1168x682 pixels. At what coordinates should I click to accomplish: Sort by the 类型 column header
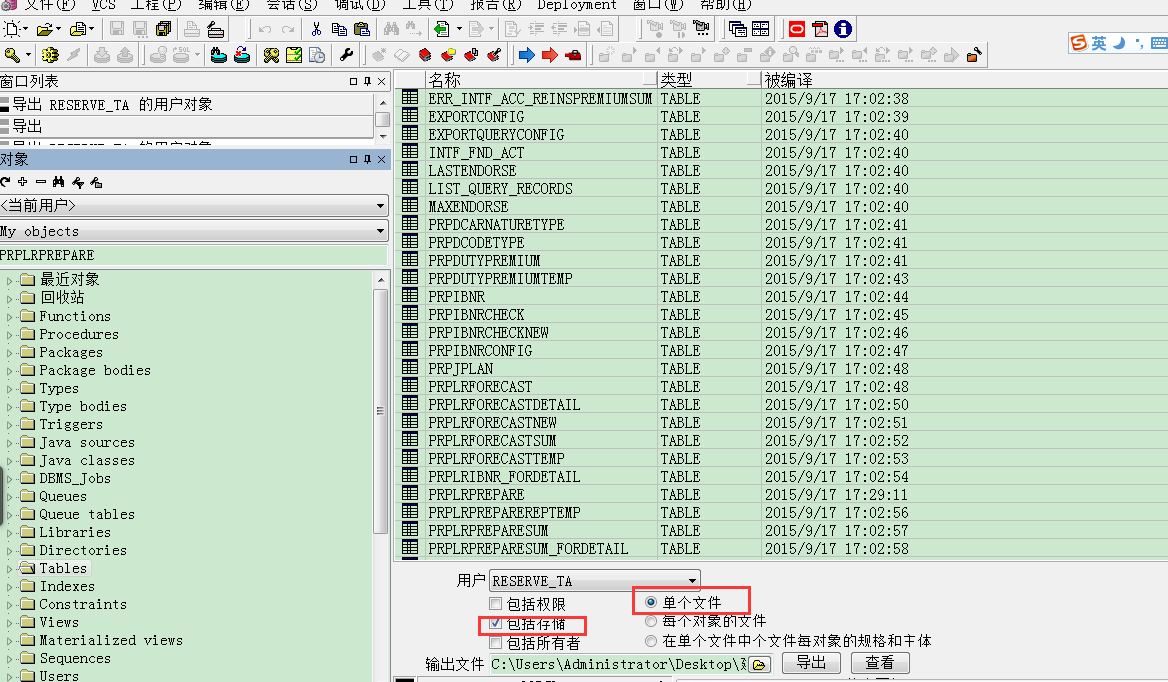point(709,80)
